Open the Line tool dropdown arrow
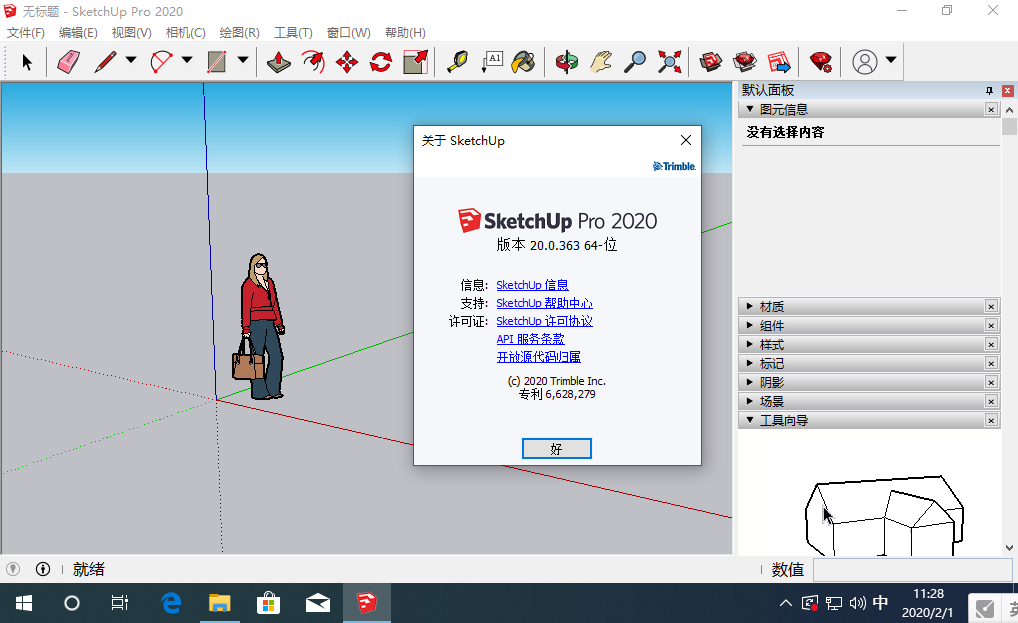 (x=131, y=60)
